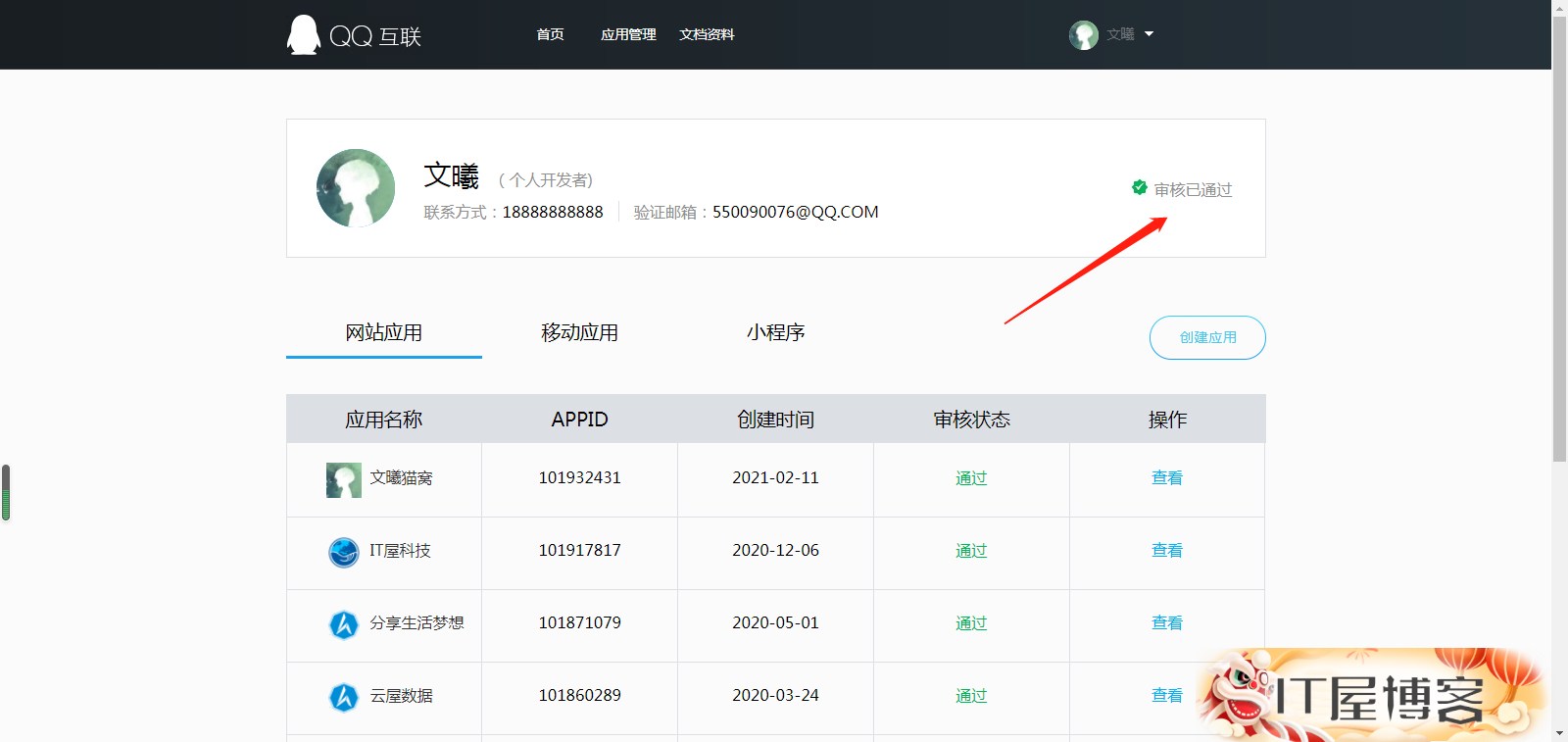Click APPID 101917817
The height and width of the screenshot is (742, 1568).
[580, 551]
